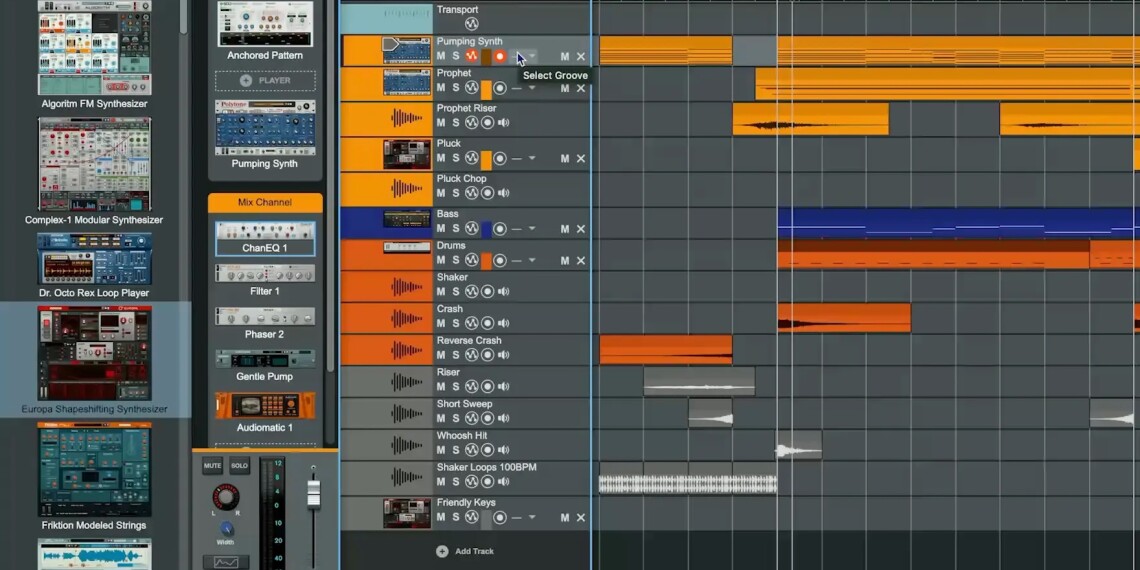Click the Transport track automation icon
The image size is (1140, 570).
pyautogui.click(x=471, y=24)
